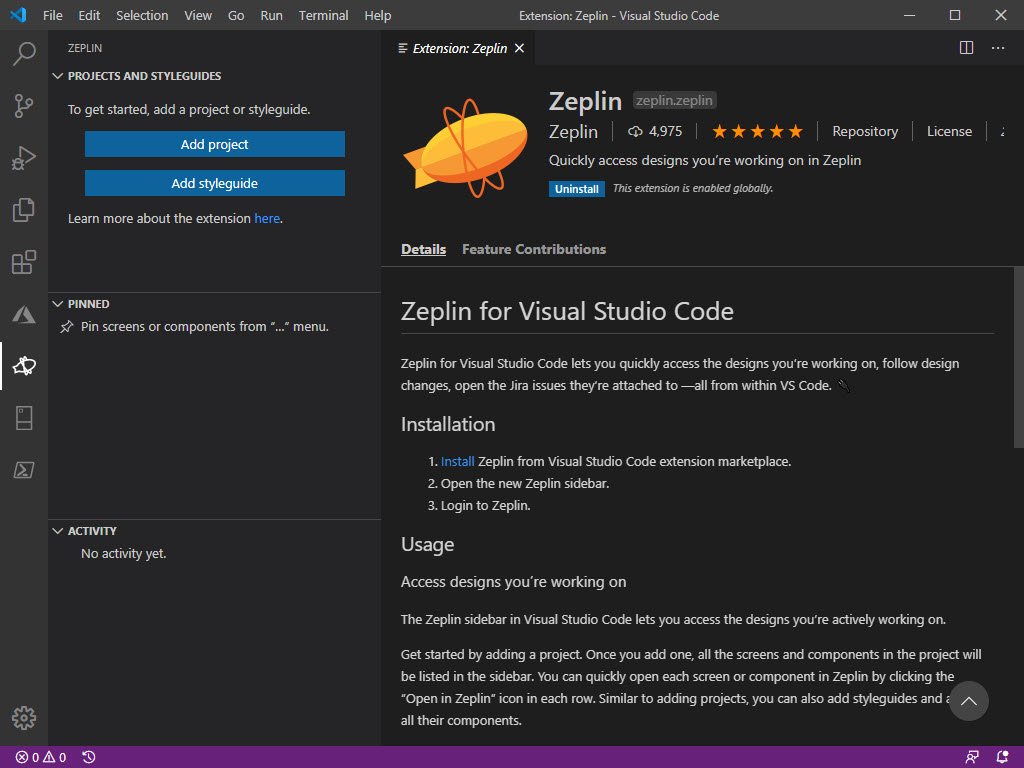
Task: Click the download count 4,975
Action: coord(655,131)
